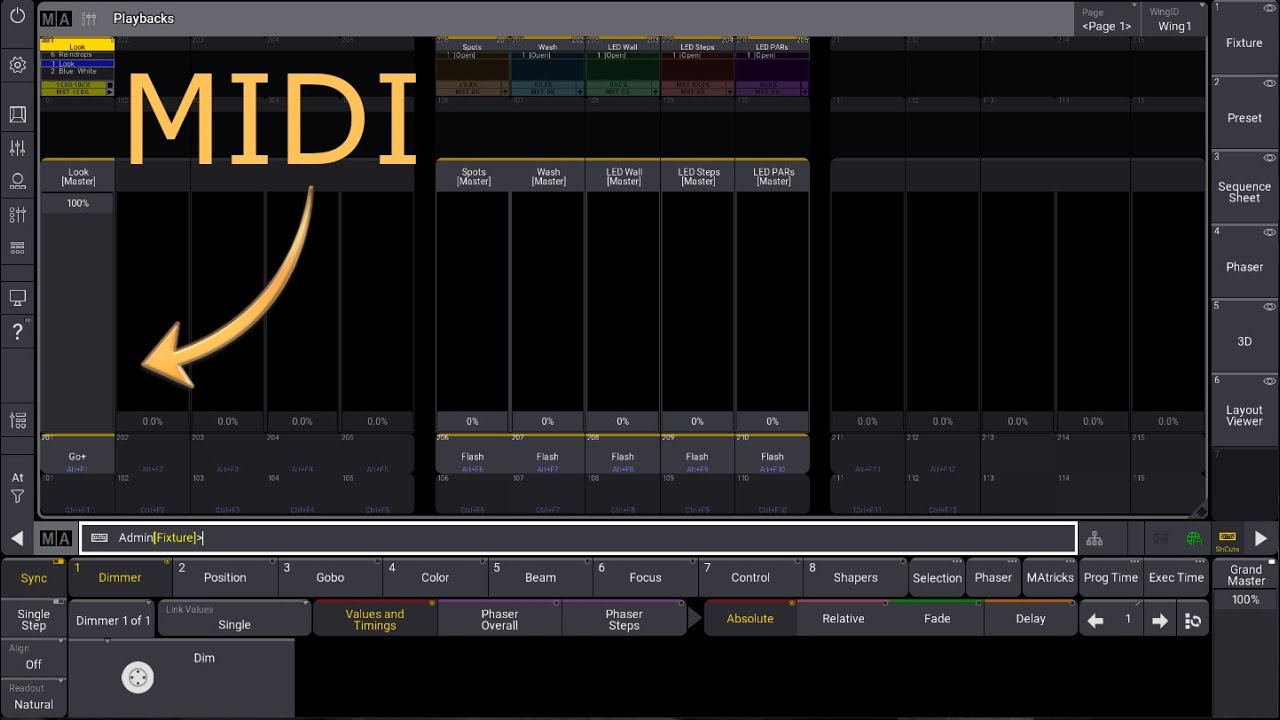This screenshot has width=1280, height=720.
Task: Open the Selection options button
Action: pyautogui.click(x=937, y=578)
